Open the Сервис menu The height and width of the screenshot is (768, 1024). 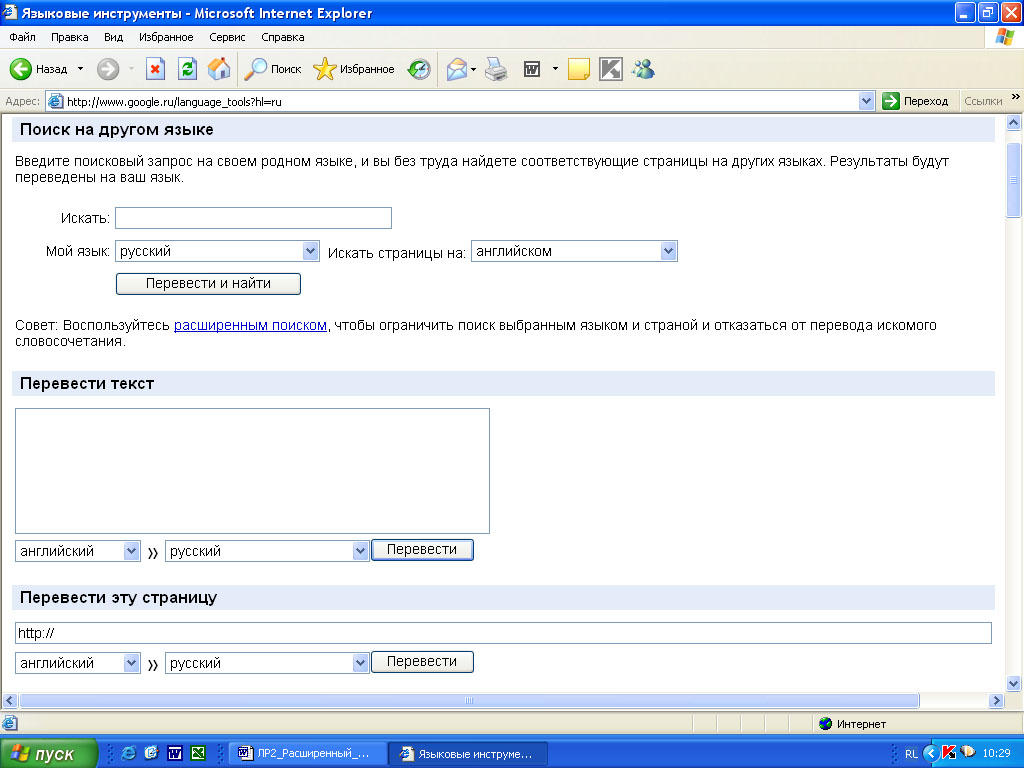[x=227, y=37]
